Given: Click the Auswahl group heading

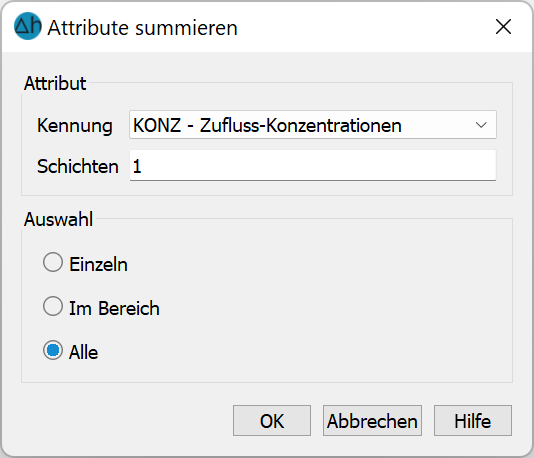Looking at the screenshot, I should tap(58, 219).
